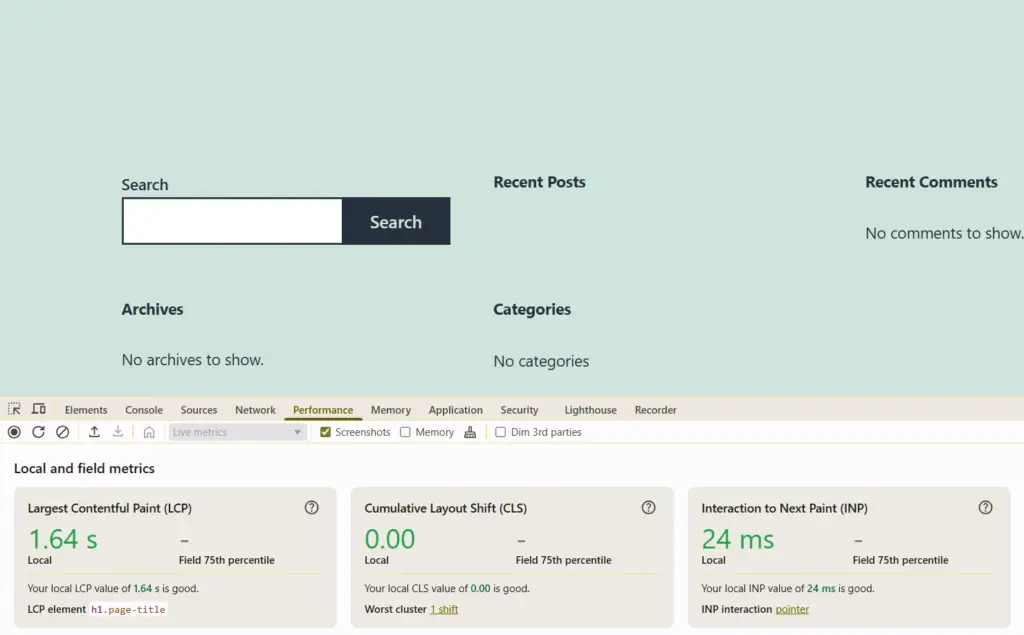Click into the page search input field
The height and width of the screenshot is (635, 1024).
232,221
